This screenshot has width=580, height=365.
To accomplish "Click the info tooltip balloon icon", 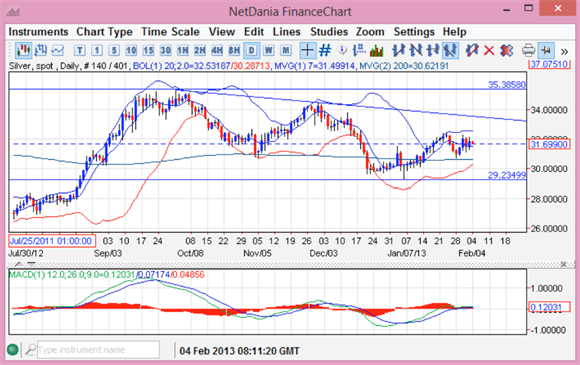I will (342, 50).
